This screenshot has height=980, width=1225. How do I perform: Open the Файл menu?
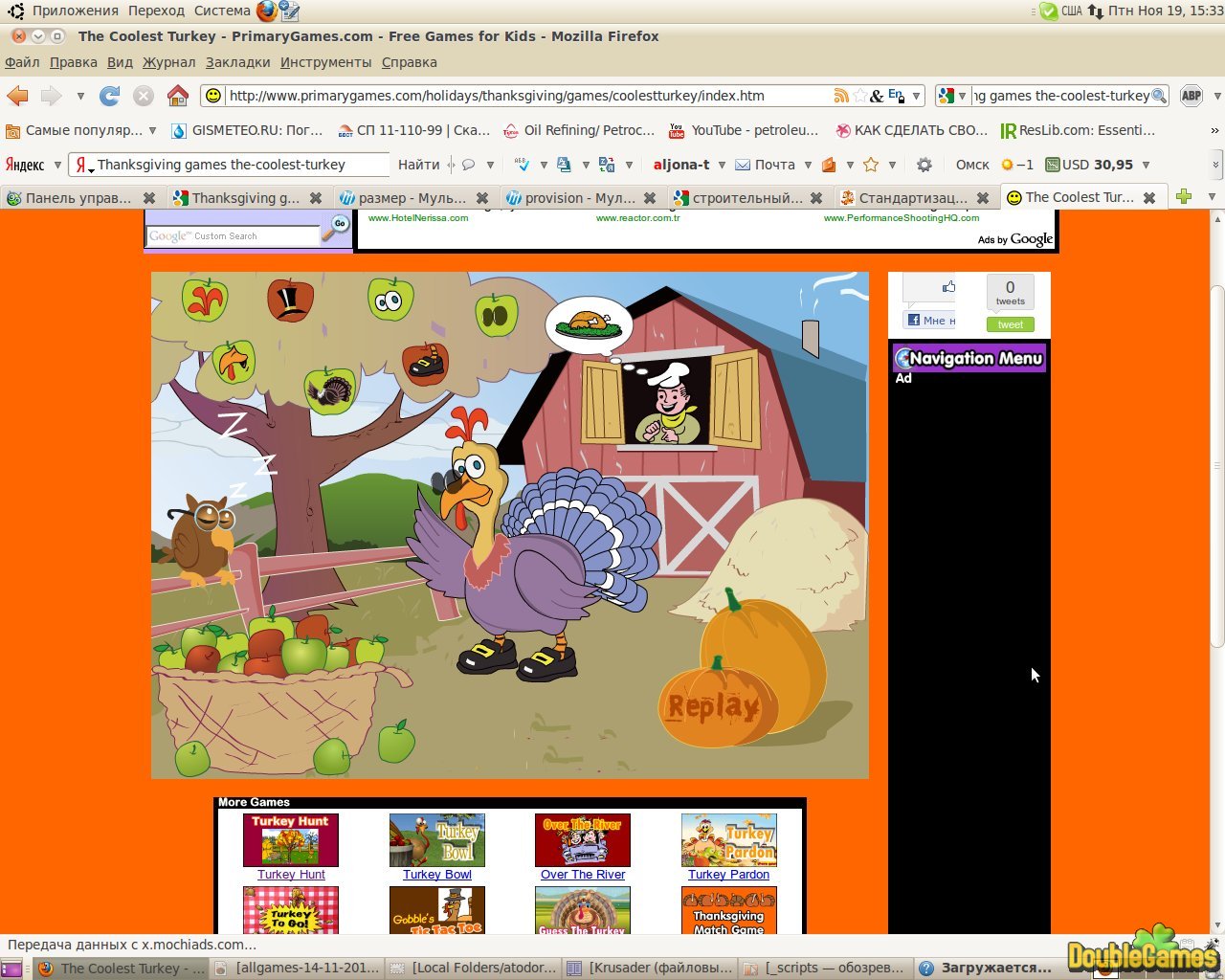pyautogui.click(x=22, y=62)
